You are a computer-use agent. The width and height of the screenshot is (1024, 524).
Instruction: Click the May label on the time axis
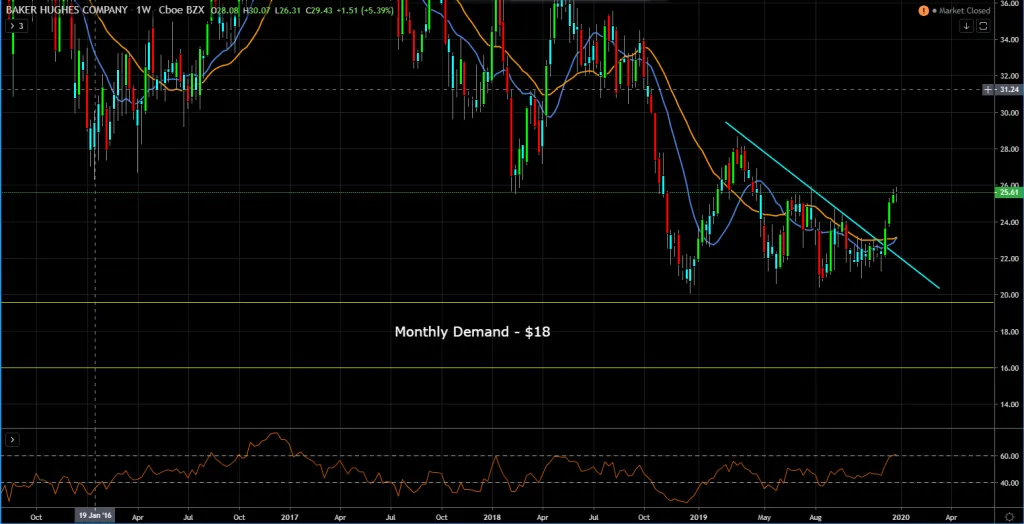tap(765, 516)
